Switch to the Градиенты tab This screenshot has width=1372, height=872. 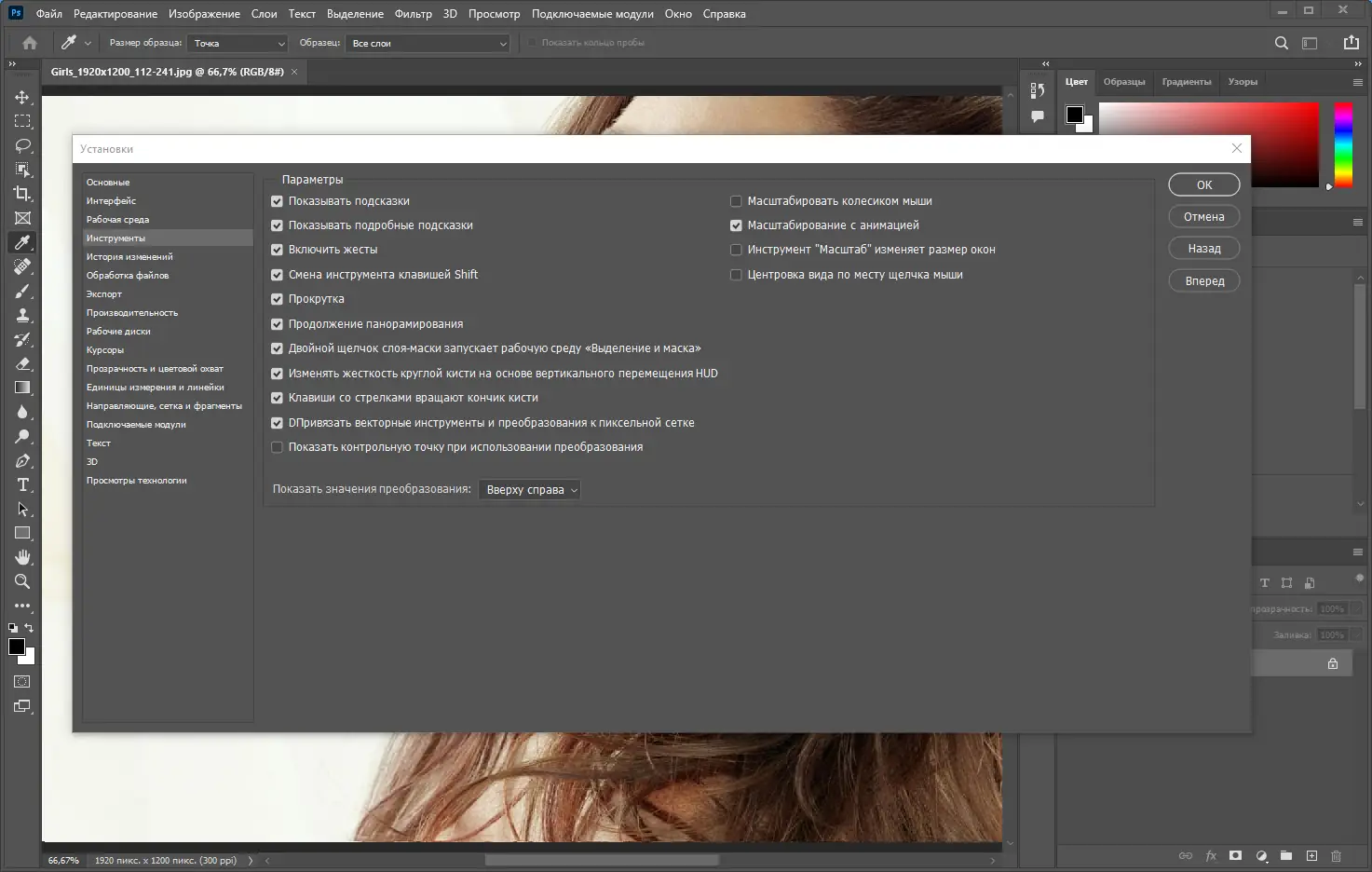click(x=1186, y=82)
